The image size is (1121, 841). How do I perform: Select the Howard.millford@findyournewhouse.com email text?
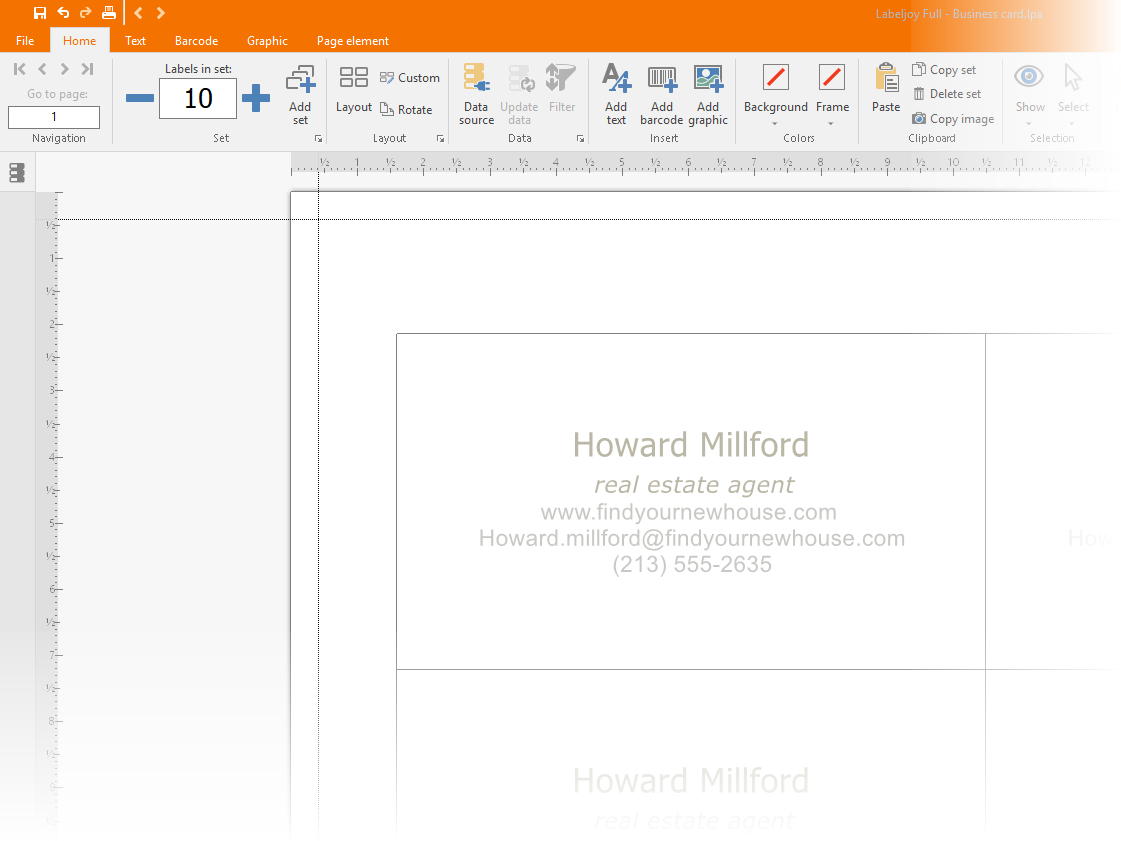tap(692, 538)
